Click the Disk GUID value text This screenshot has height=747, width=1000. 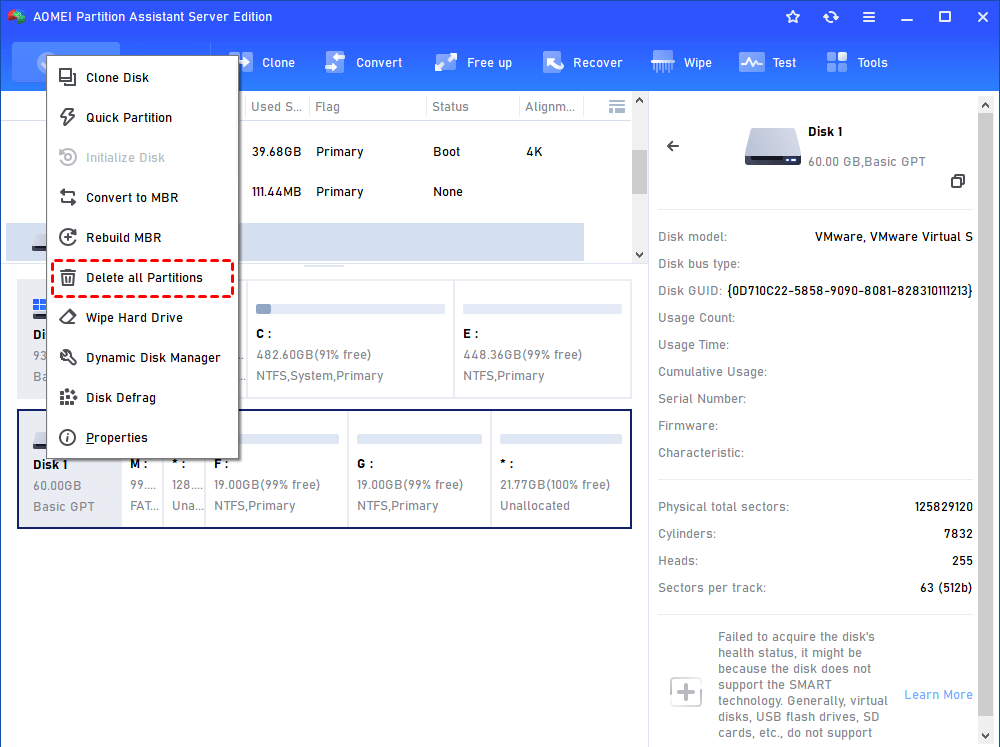tap(849, 291)
